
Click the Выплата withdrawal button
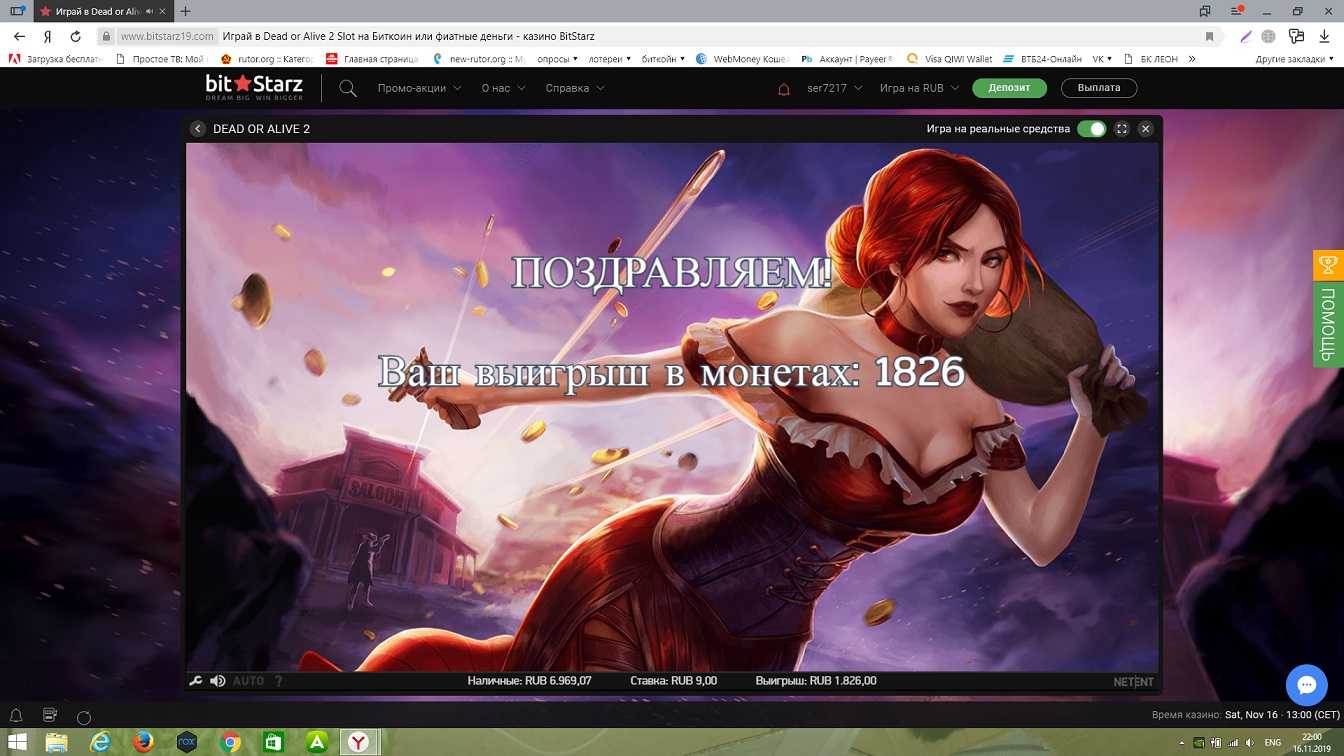tap(1098, 88)
